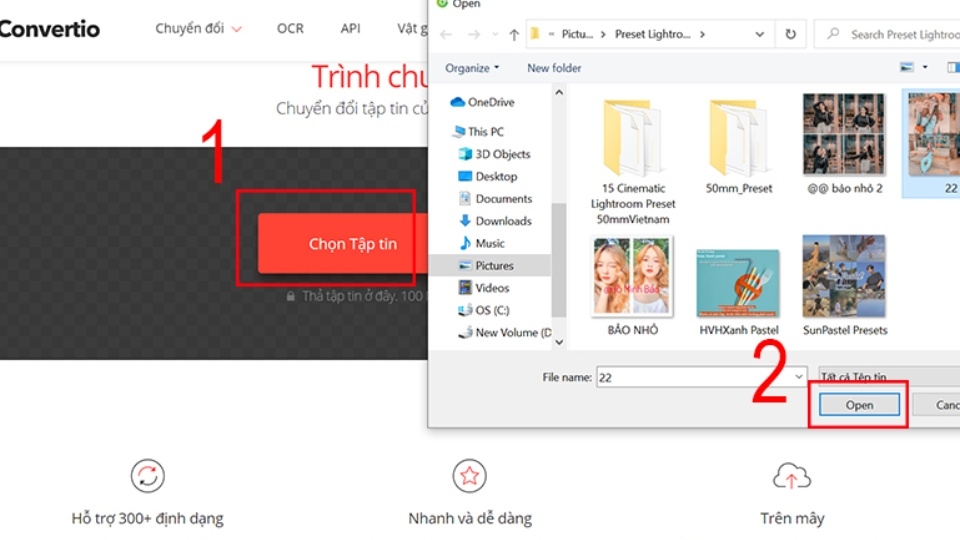Screen dimensions: 960x540
Task: Click the star icon above Nhanh và dễ dàng
Action: [x=470, y=476]
